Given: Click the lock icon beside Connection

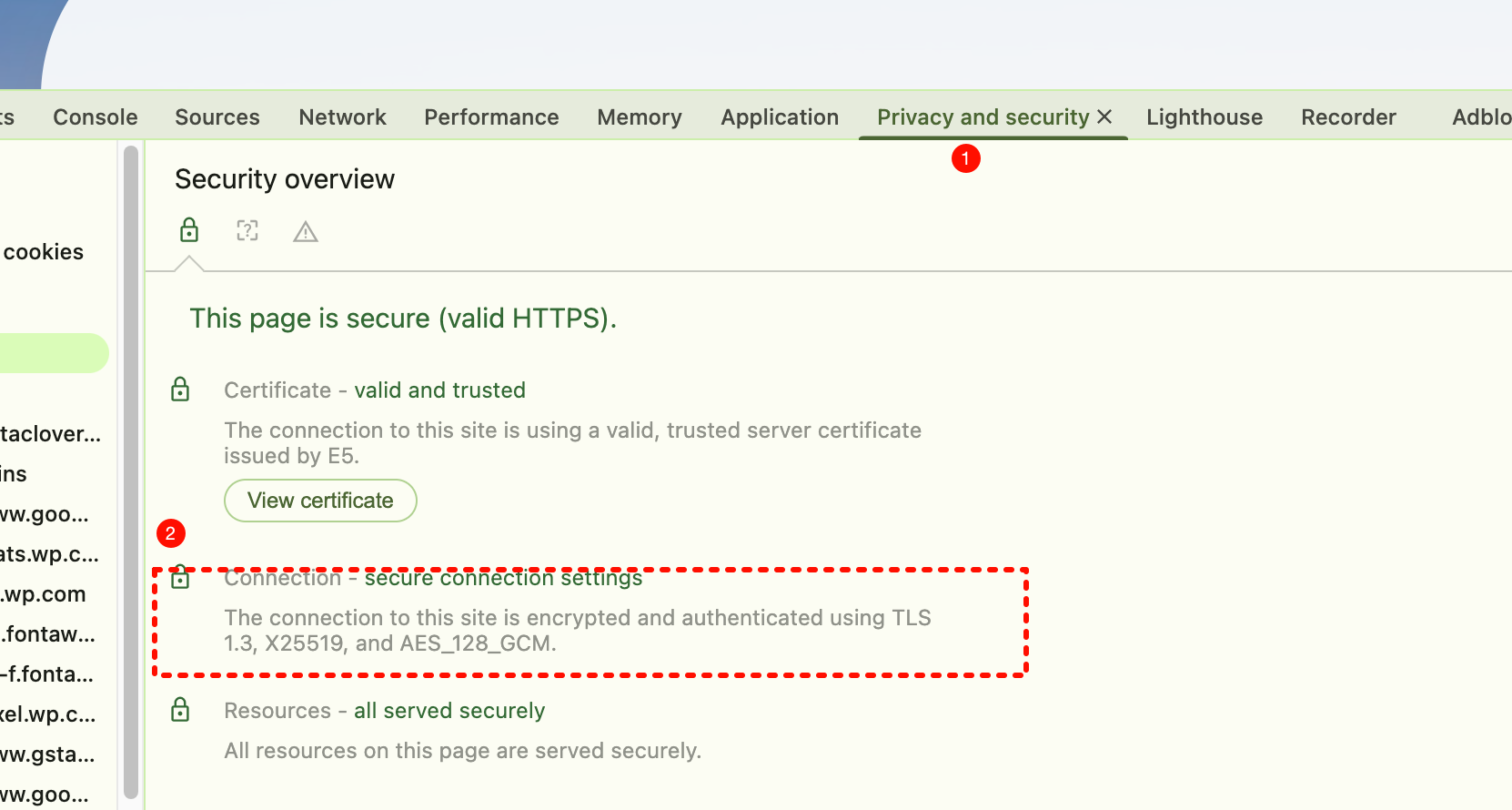Looking at the screenshot, I should coord(180,578).
